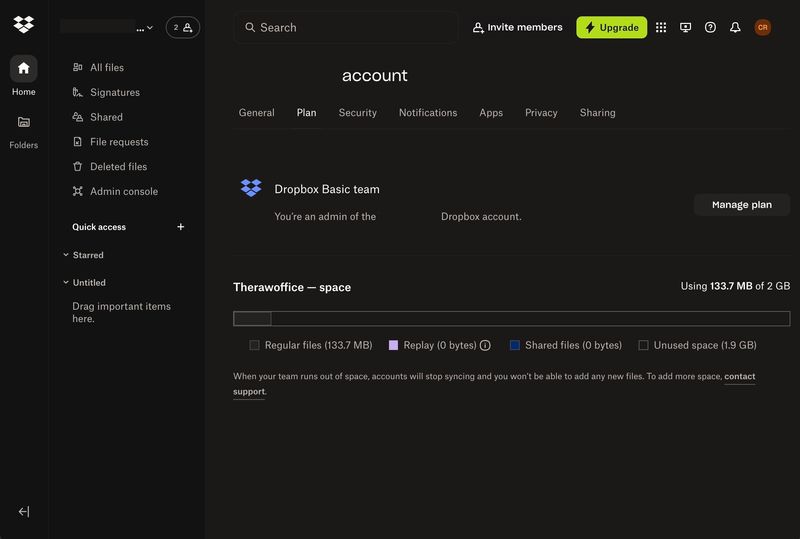Click the collapse sidebar arrow icon
Image resolution: width=800 pixels, height=539 pixels.
(24, 512)
